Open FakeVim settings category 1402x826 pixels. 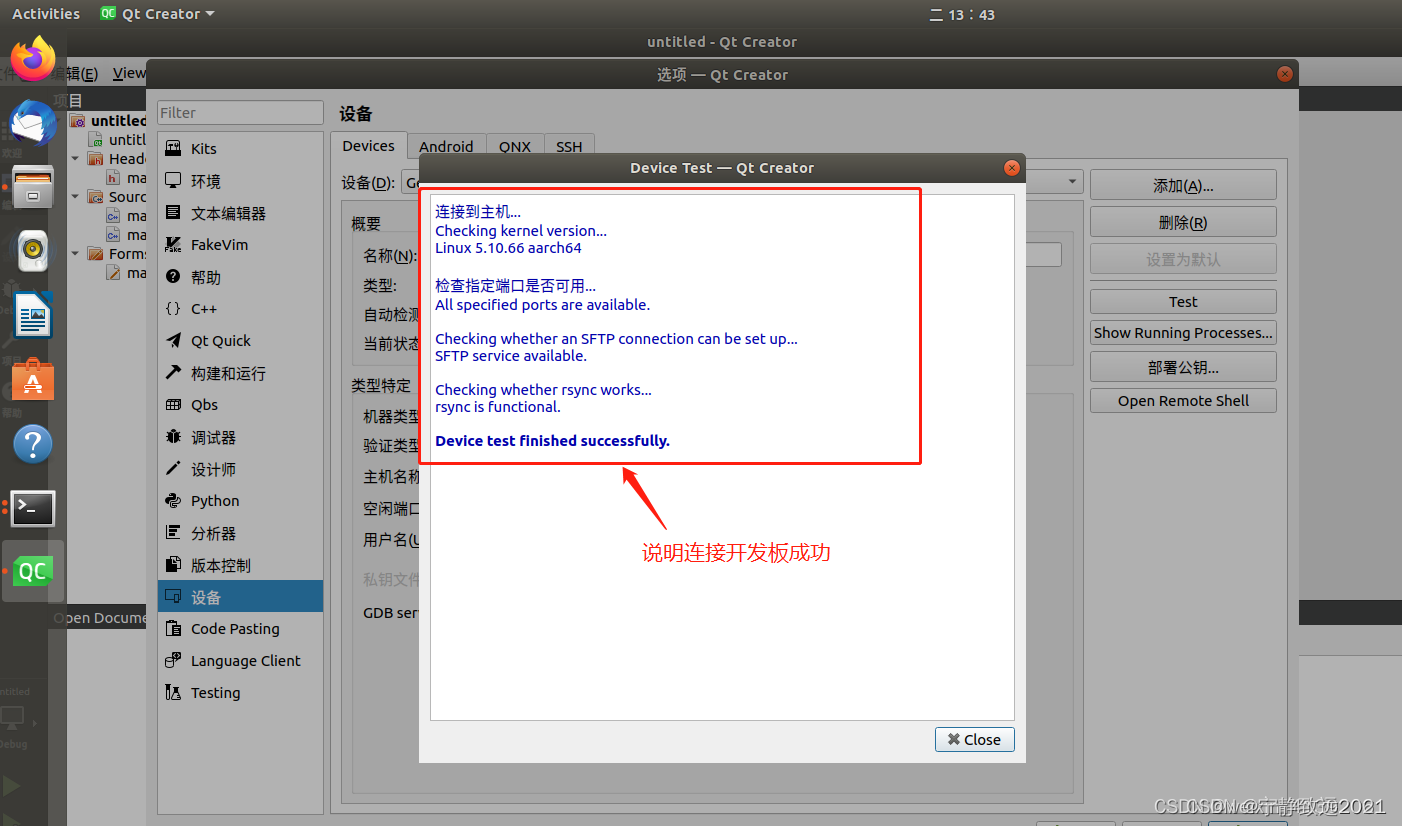click(x=240, y=245)
